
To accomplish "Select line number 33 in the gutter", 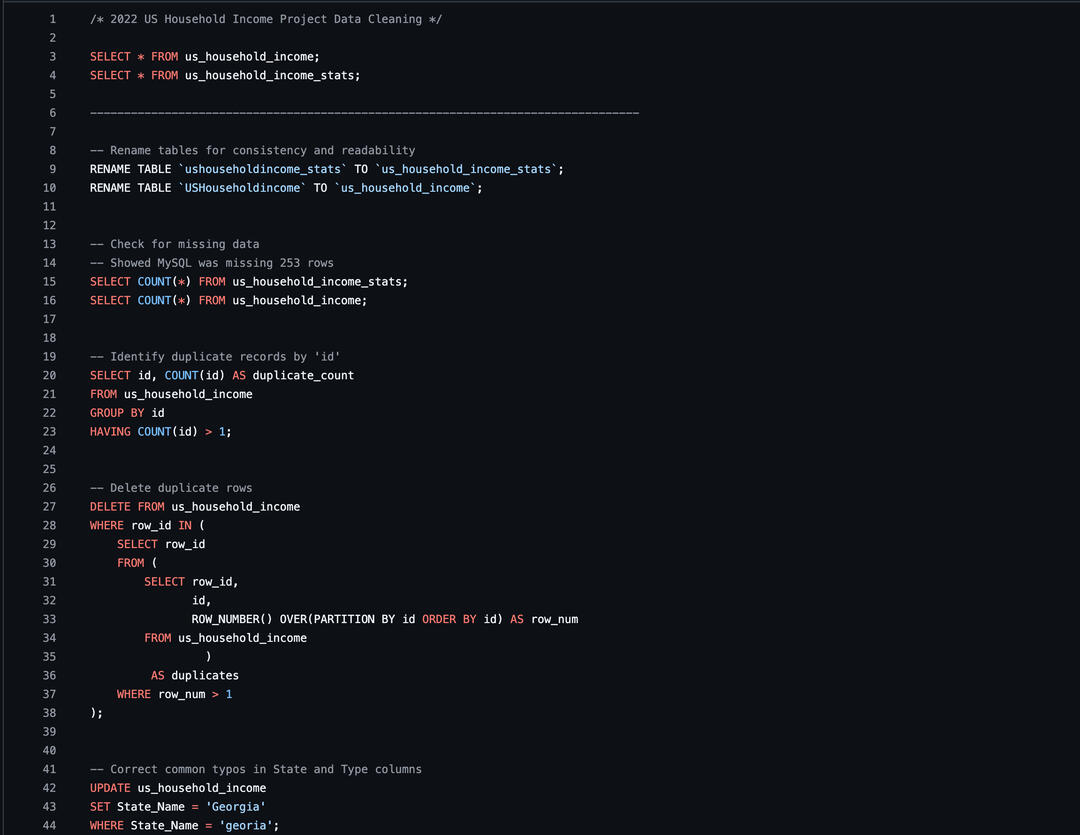I will pos(49,619).
